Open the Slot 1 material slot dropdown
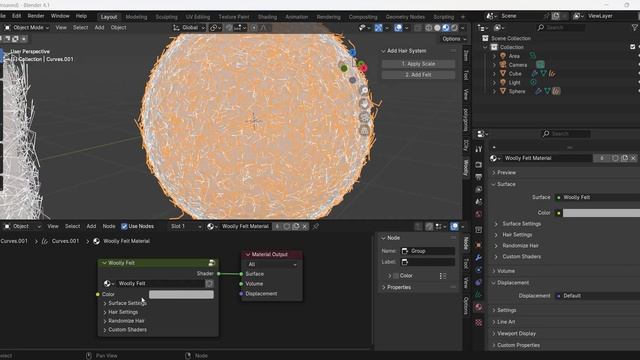This screenshot has width=640, height=360. pyautogui.click(x=186, y=226)
